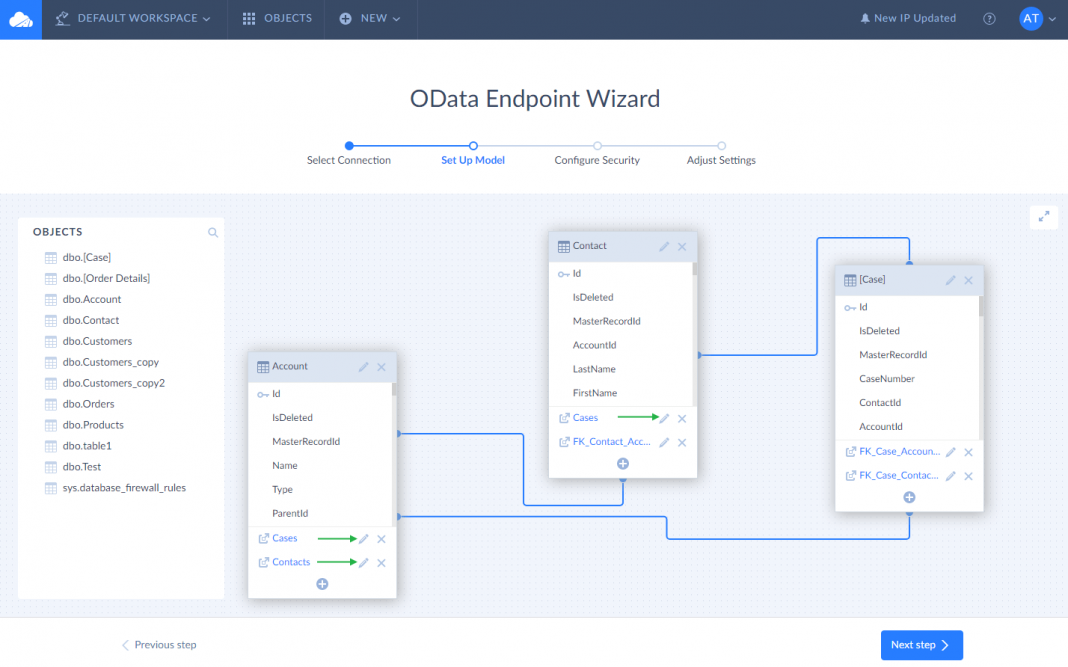Open the help question mark icon
Image resolution: width=1068 pixels, height=667 pixels.
(989, 18)
